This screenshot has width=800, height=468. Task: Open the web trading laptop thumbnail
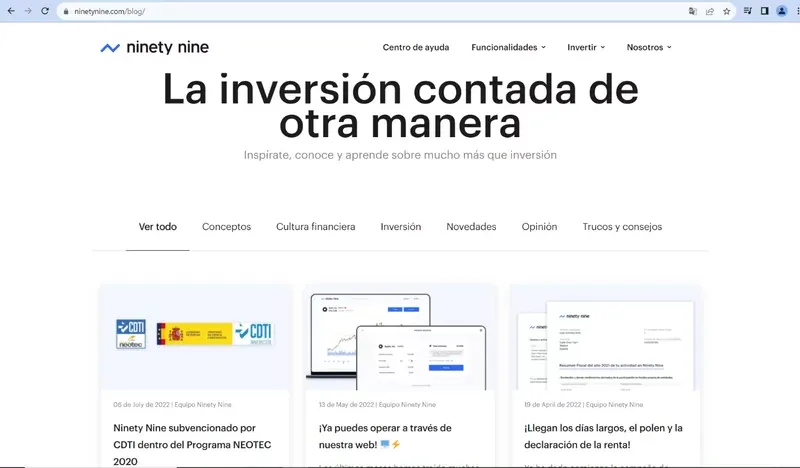tap(400, 337)
